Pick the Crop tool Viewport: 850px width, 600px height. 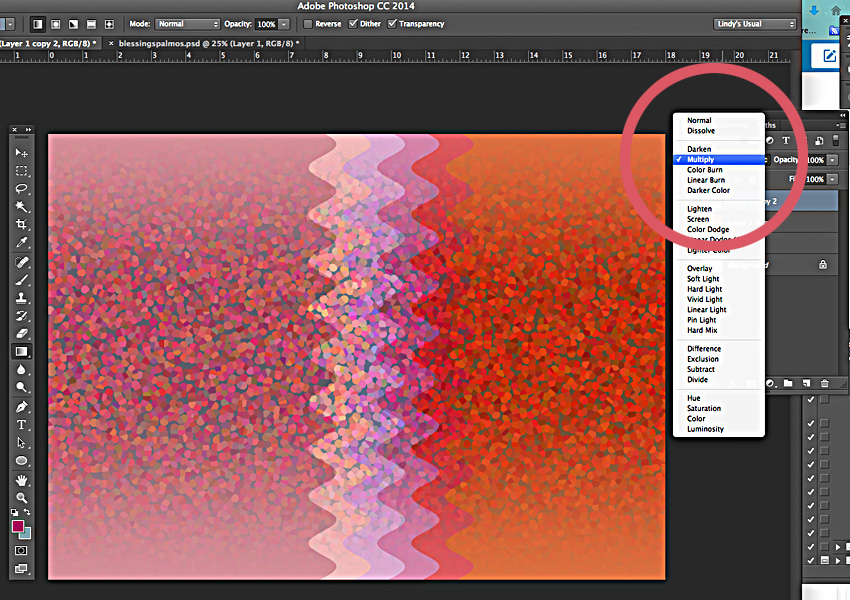(x=22, y=225)
